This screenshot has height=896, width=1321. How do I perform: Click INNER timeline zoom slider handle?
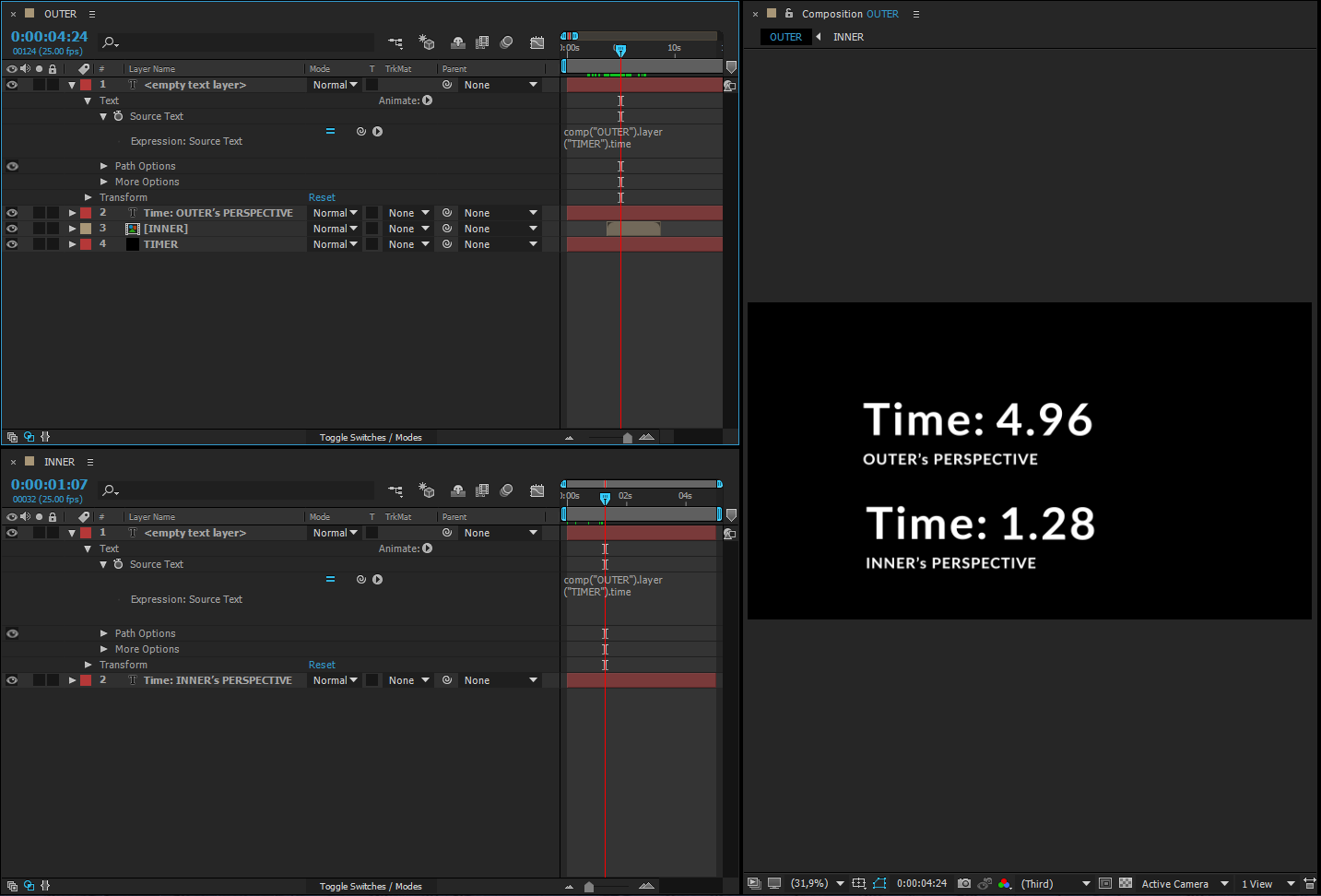coord(589,887)
